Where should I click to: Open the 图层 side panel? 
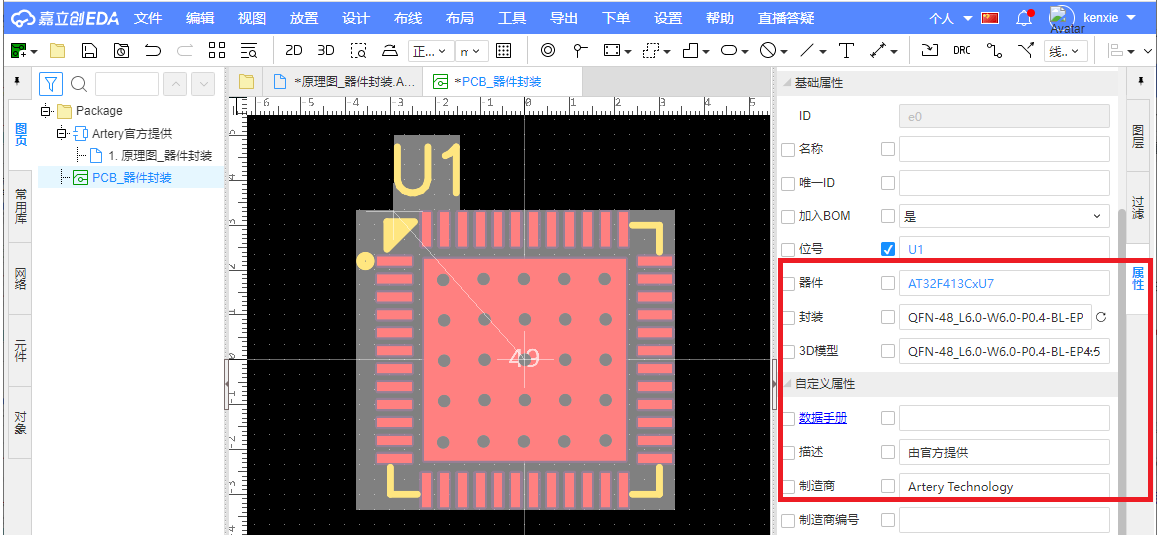pos(1138,137)
